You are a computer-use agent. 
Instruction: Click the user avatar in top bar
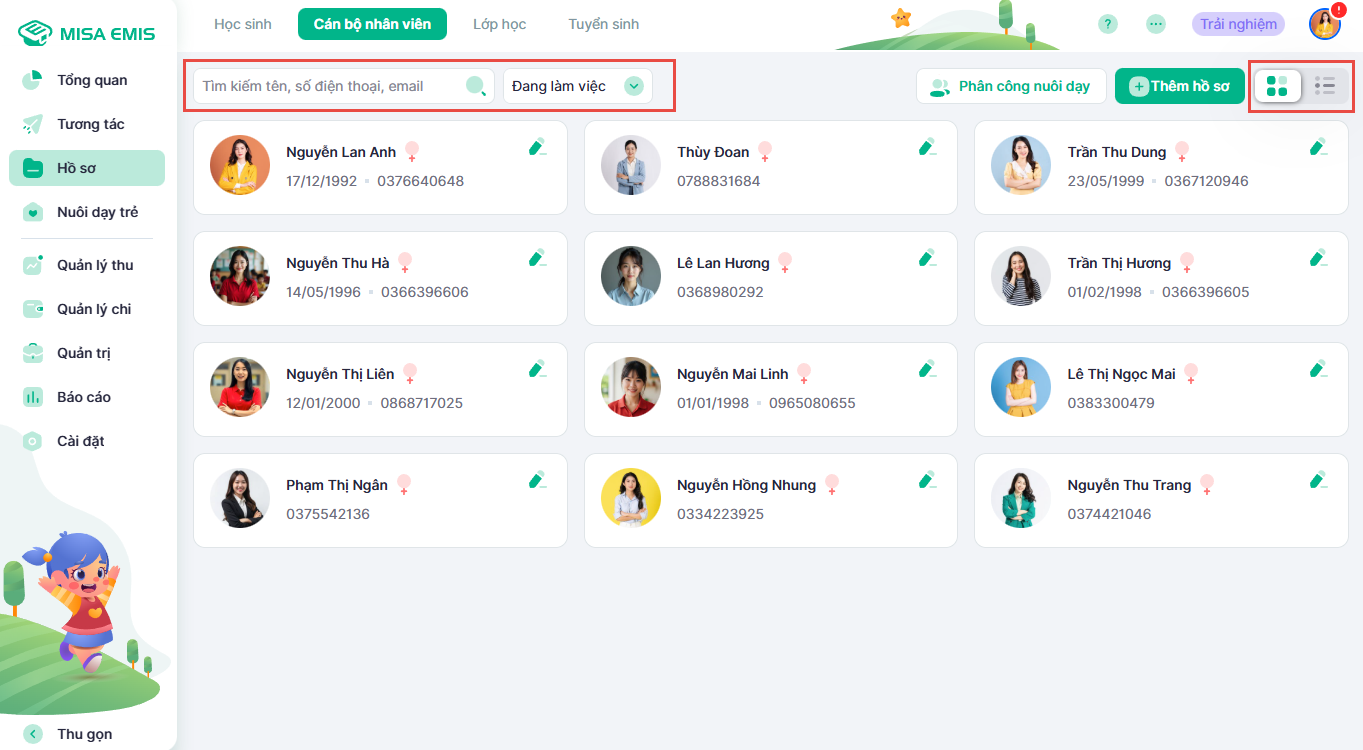(x=1324, y=24)
